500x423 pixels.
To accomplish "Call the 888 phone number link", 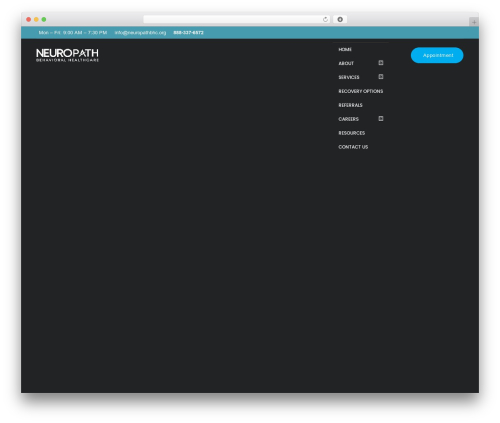I will (188, 33).
